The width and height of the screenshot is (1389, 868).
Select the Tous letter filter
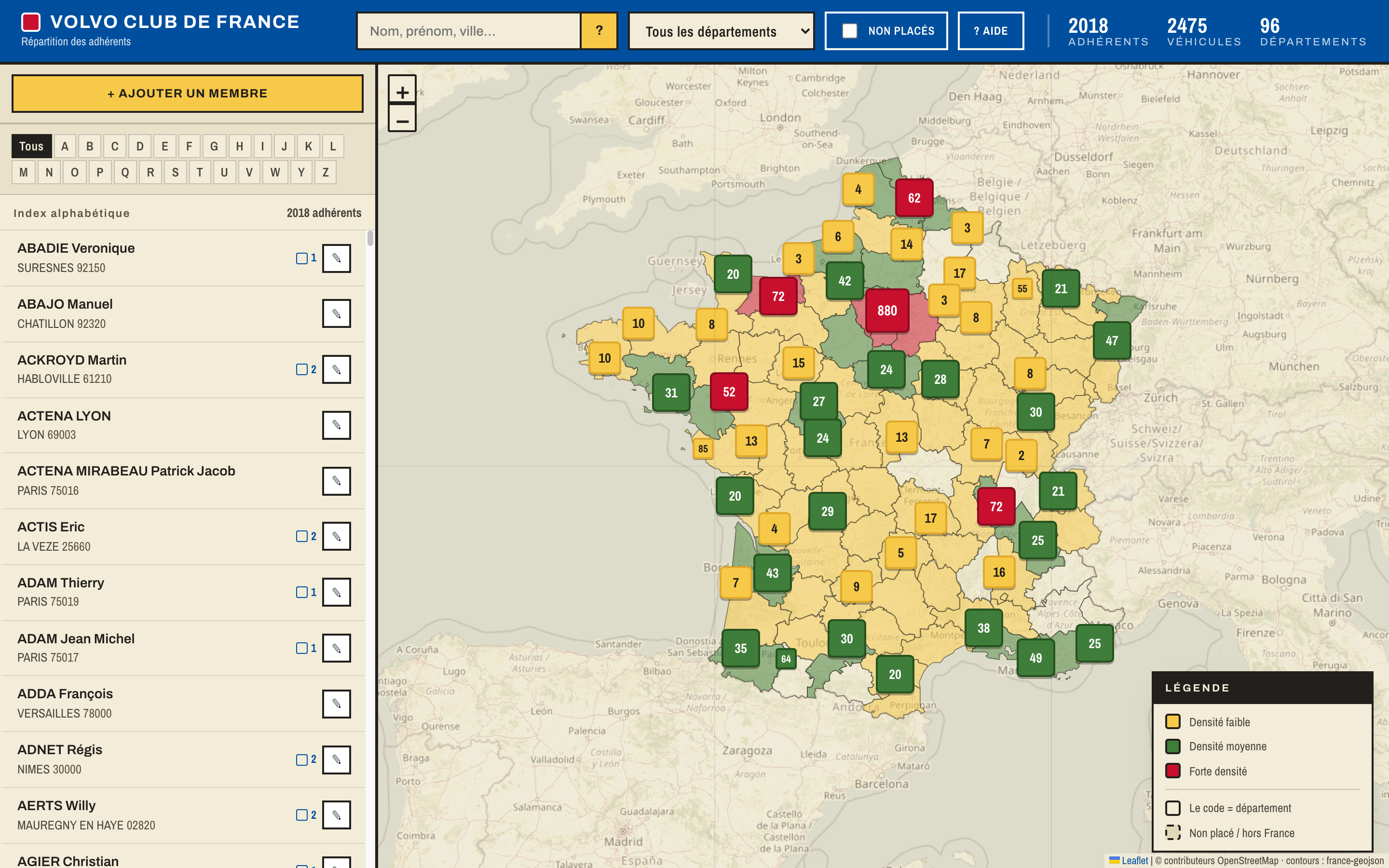[31, 147]
